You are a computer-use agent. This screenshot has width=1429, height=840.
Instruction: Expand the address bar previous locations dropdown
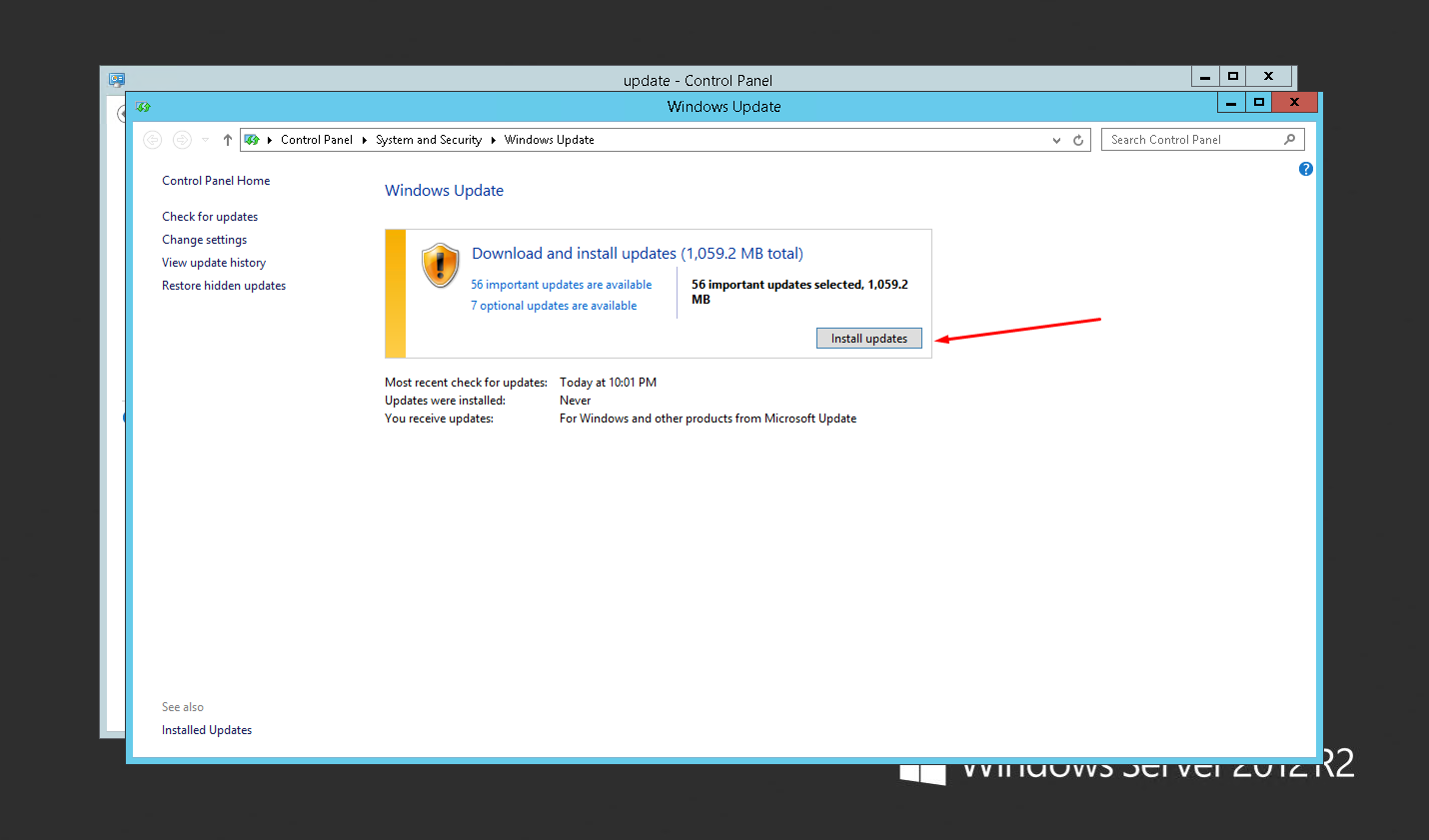pos(1056,140)
